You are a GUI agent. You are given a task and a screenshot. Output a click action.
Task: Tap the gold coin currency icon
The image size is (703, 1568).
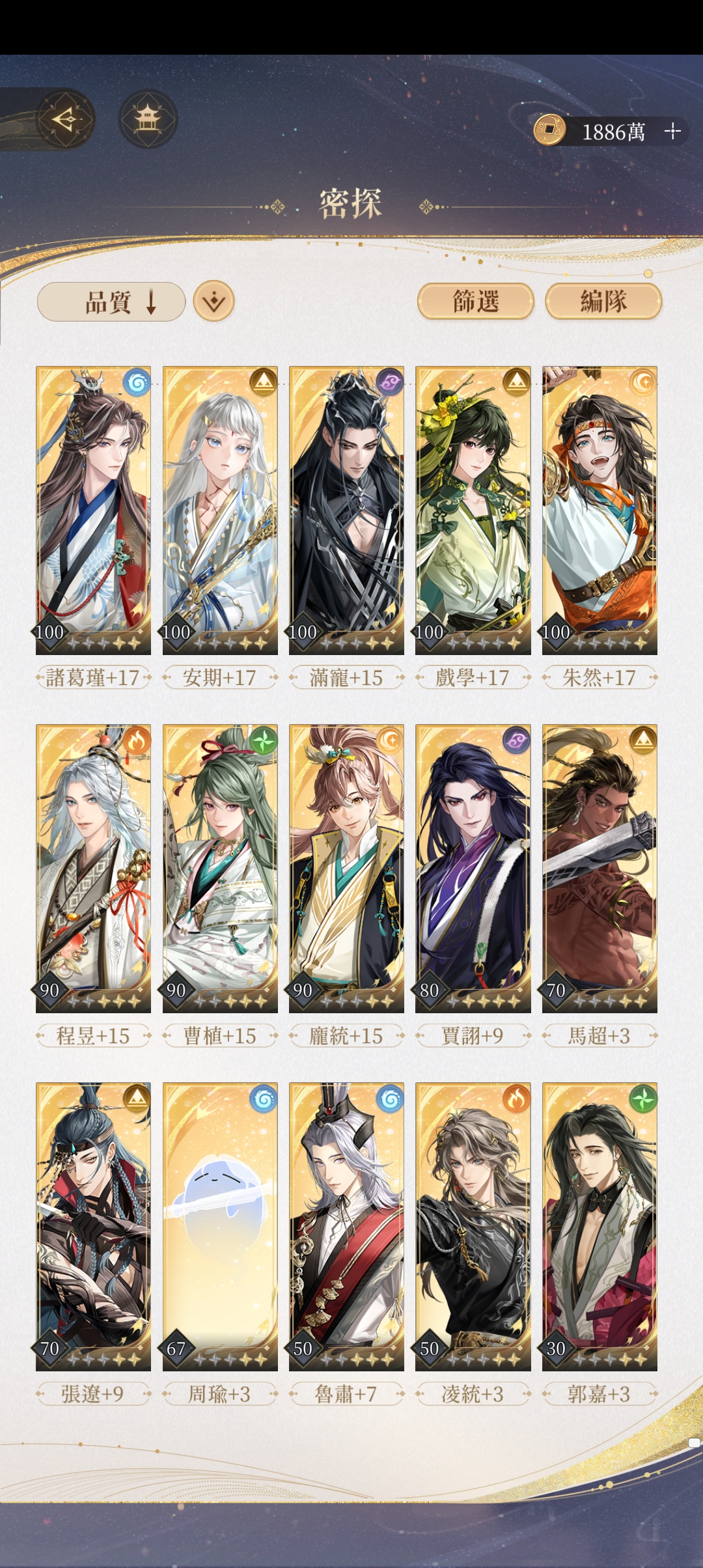click(x=549, y=130)
